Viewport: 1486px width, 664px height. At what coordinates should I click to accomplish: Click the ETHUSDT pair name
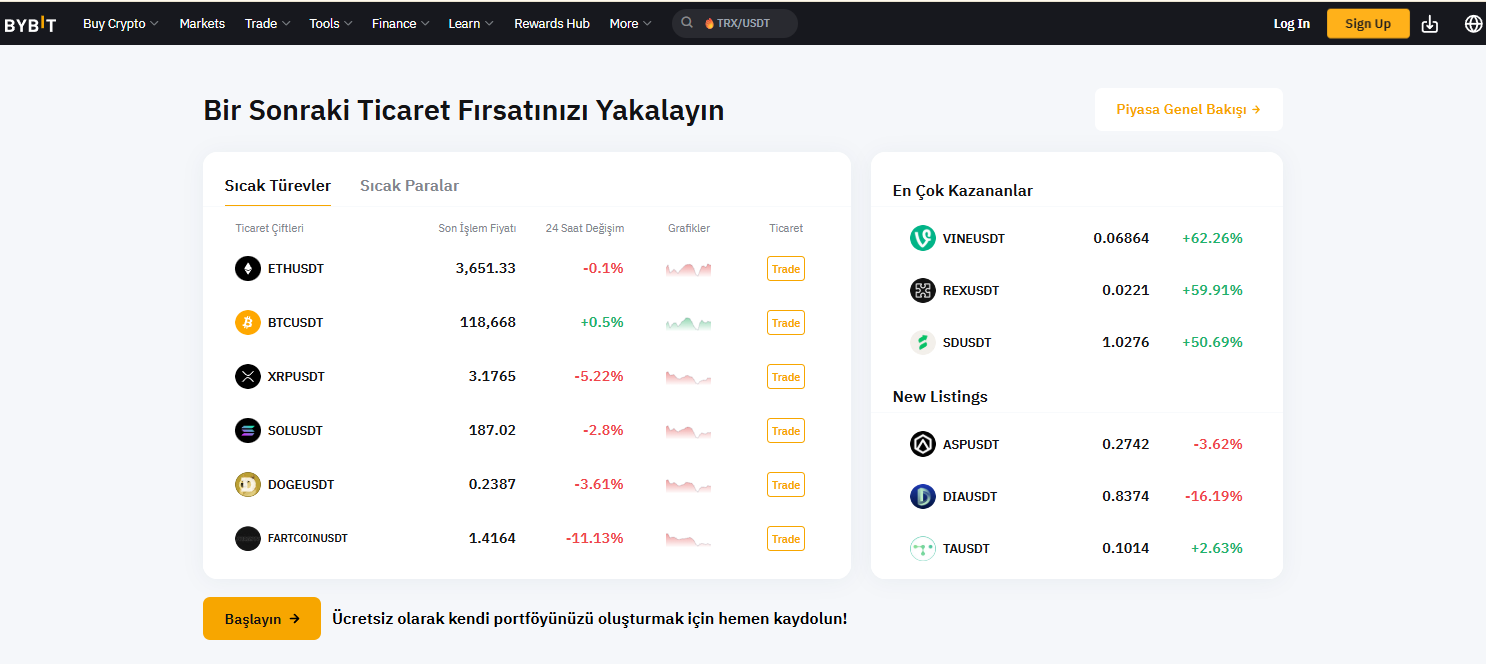click(296, 269)
